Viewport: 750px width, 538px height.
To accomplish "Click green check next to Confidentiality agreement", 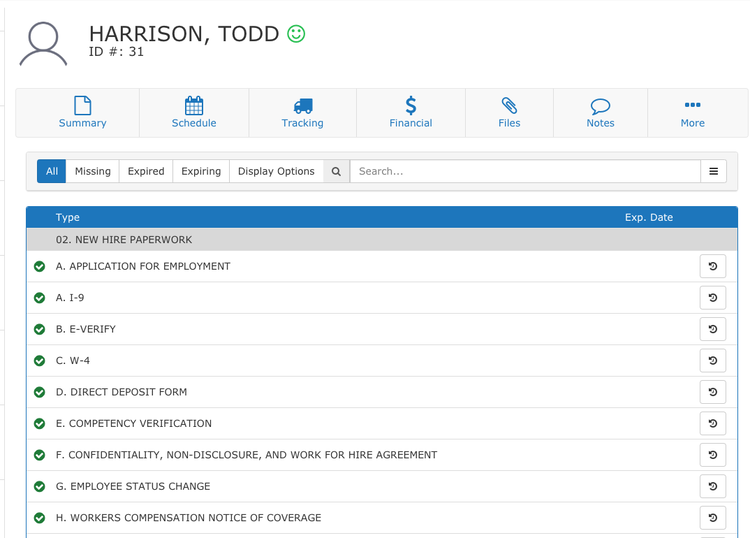I will pos(40,455).
